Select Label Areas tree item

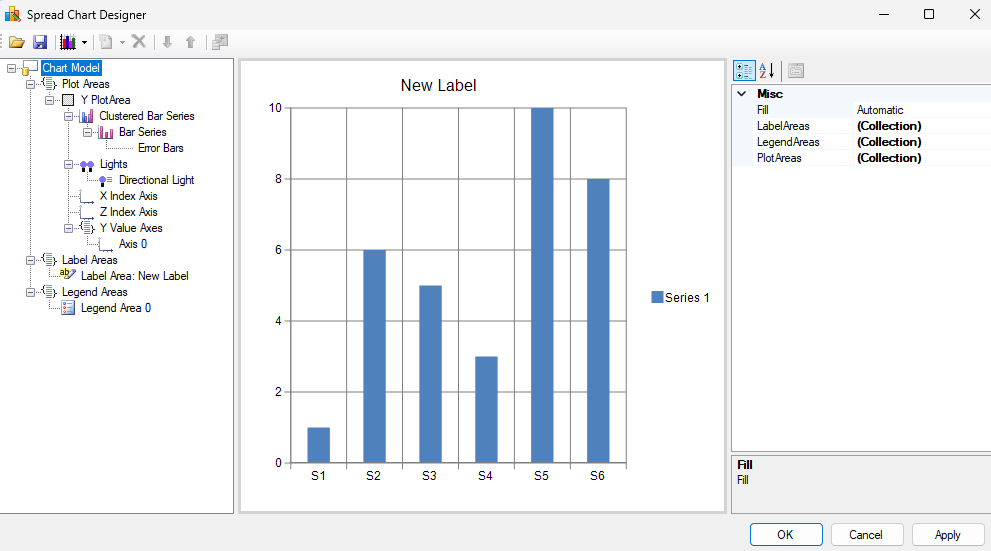[89, 260]
